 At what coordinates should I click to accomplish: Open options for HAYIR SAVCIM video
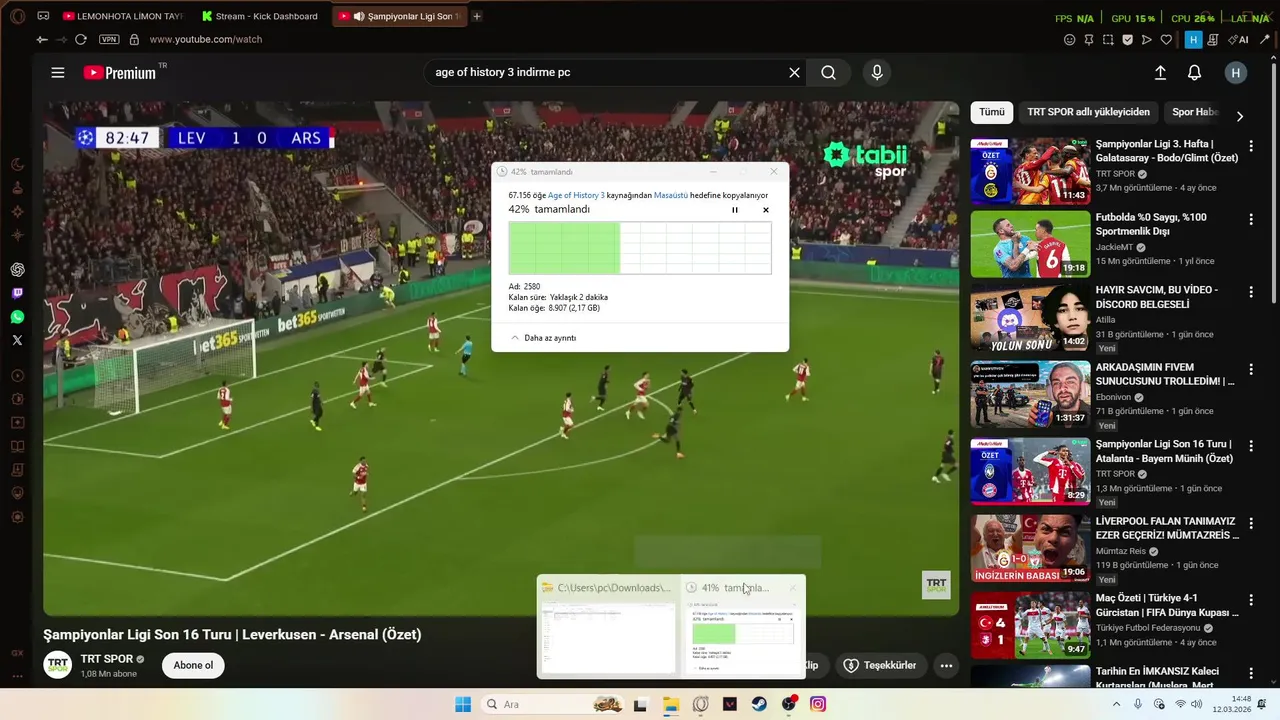click(1250, 292)
